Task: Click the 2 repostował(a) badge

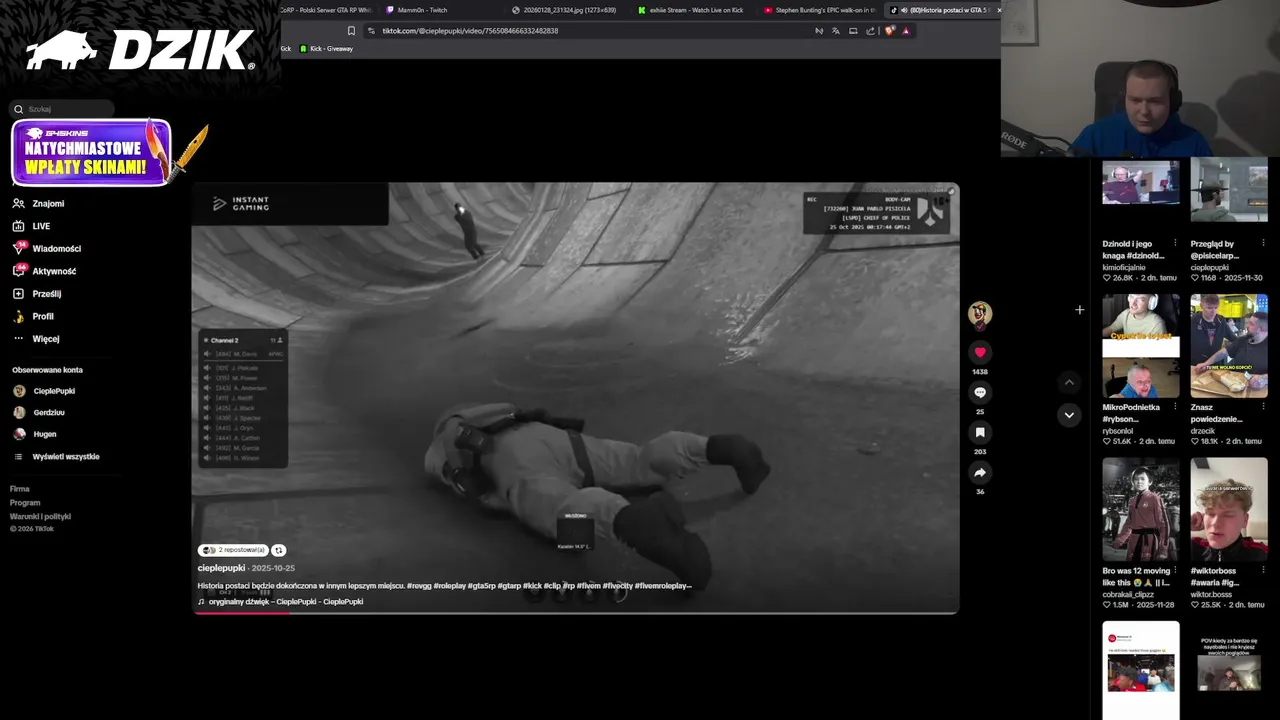Action: coord(233,550)
